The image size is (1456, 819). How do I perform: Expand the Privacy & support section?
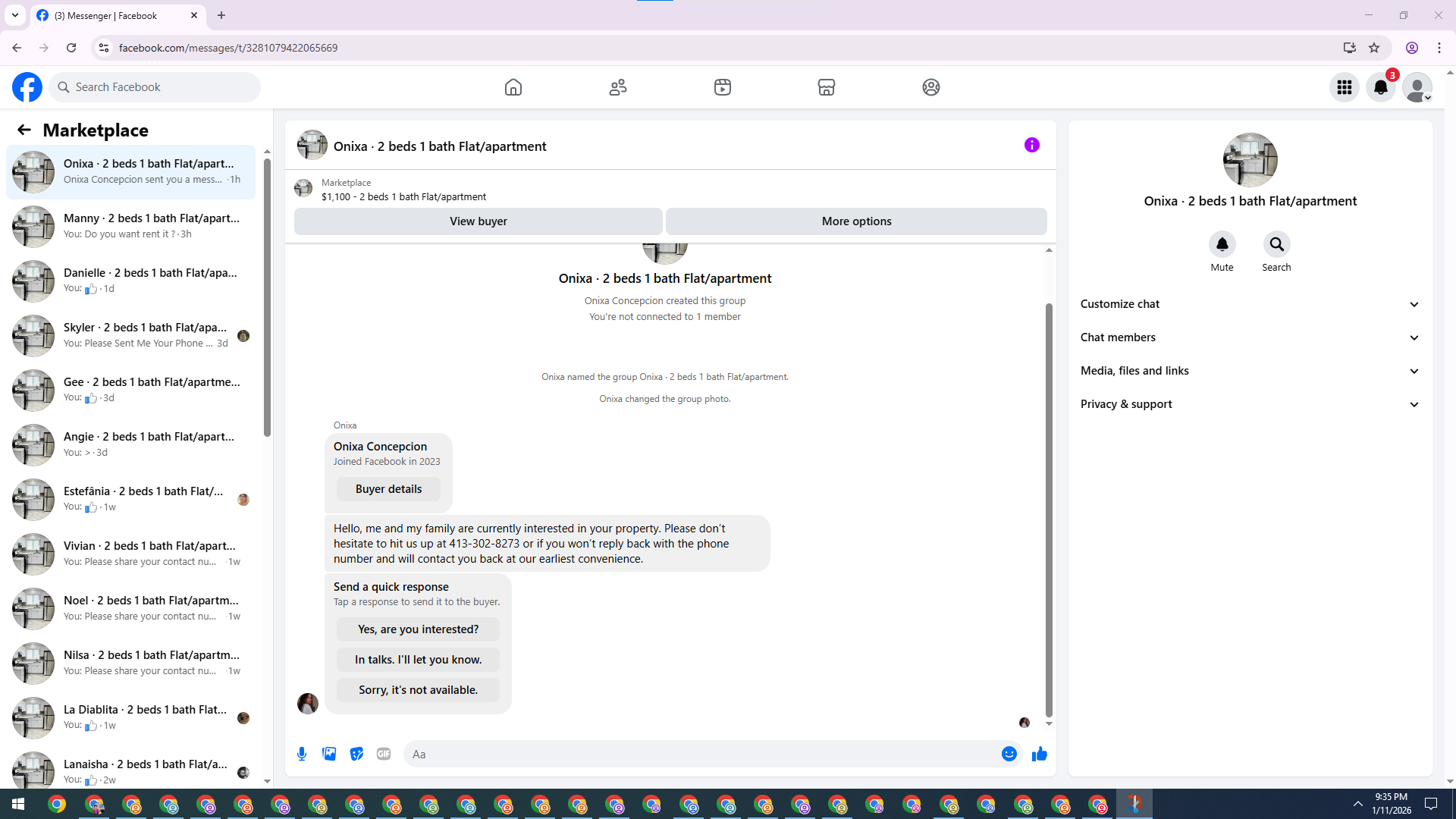click(x=1250, y=404)
